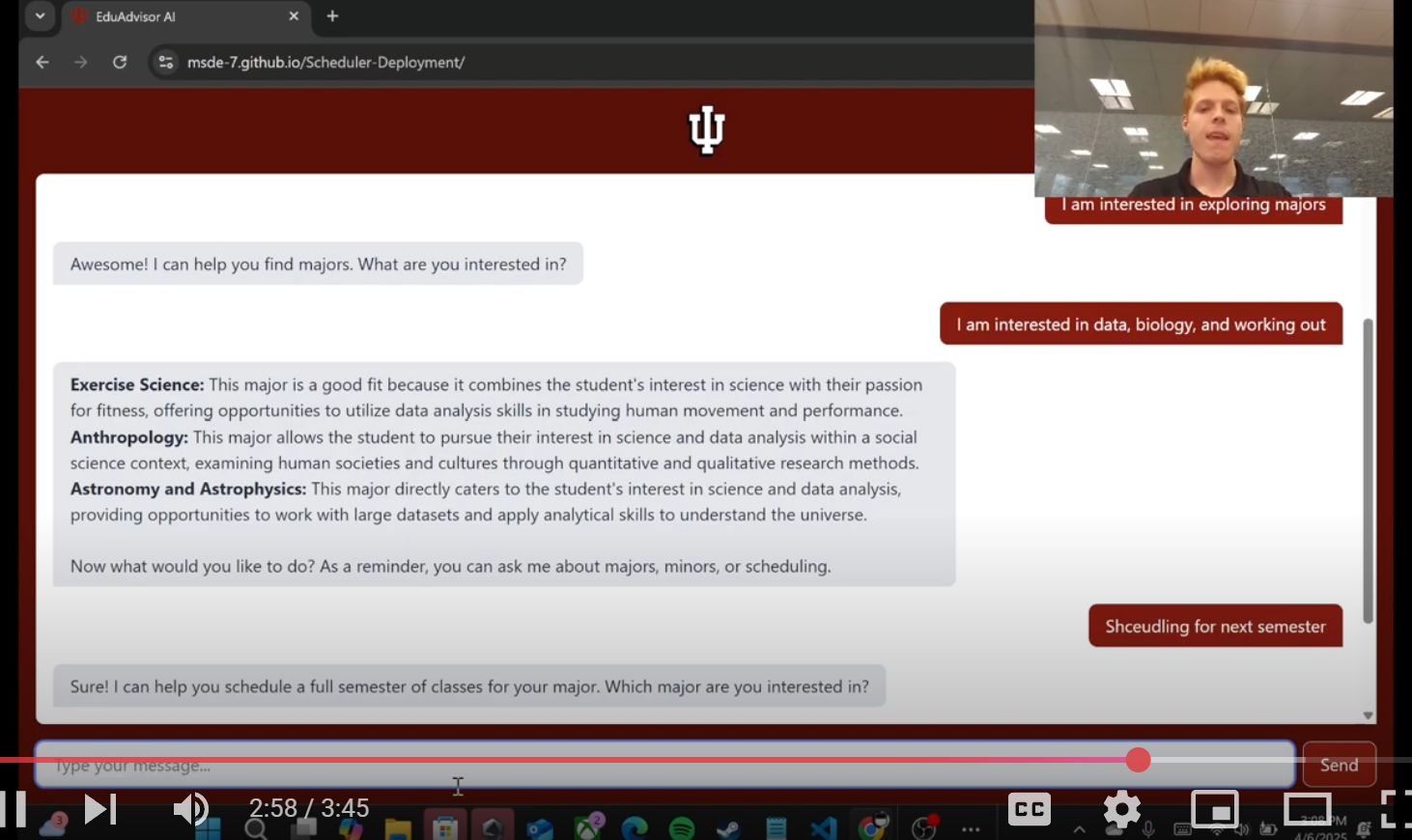1412x840 pixels.
Task: Skip to the next video
Action: (100, 809)
